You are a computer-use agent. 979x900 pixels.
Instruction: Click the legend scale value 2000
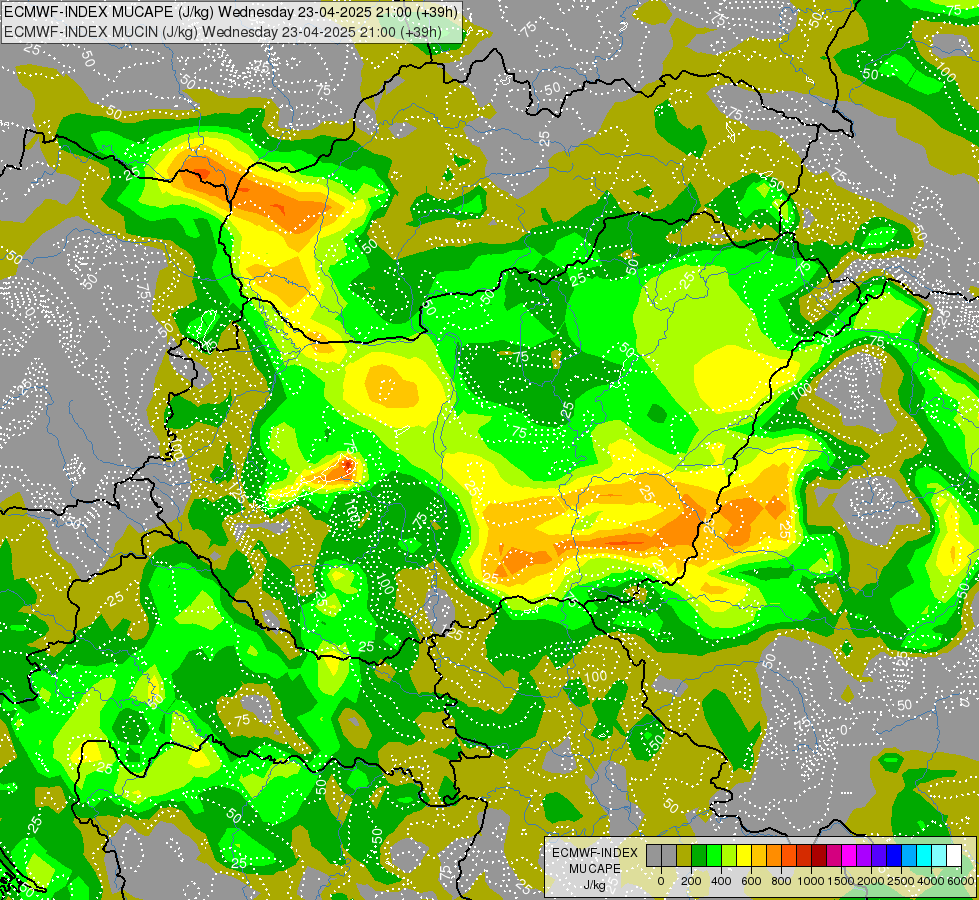click(872, 881)
